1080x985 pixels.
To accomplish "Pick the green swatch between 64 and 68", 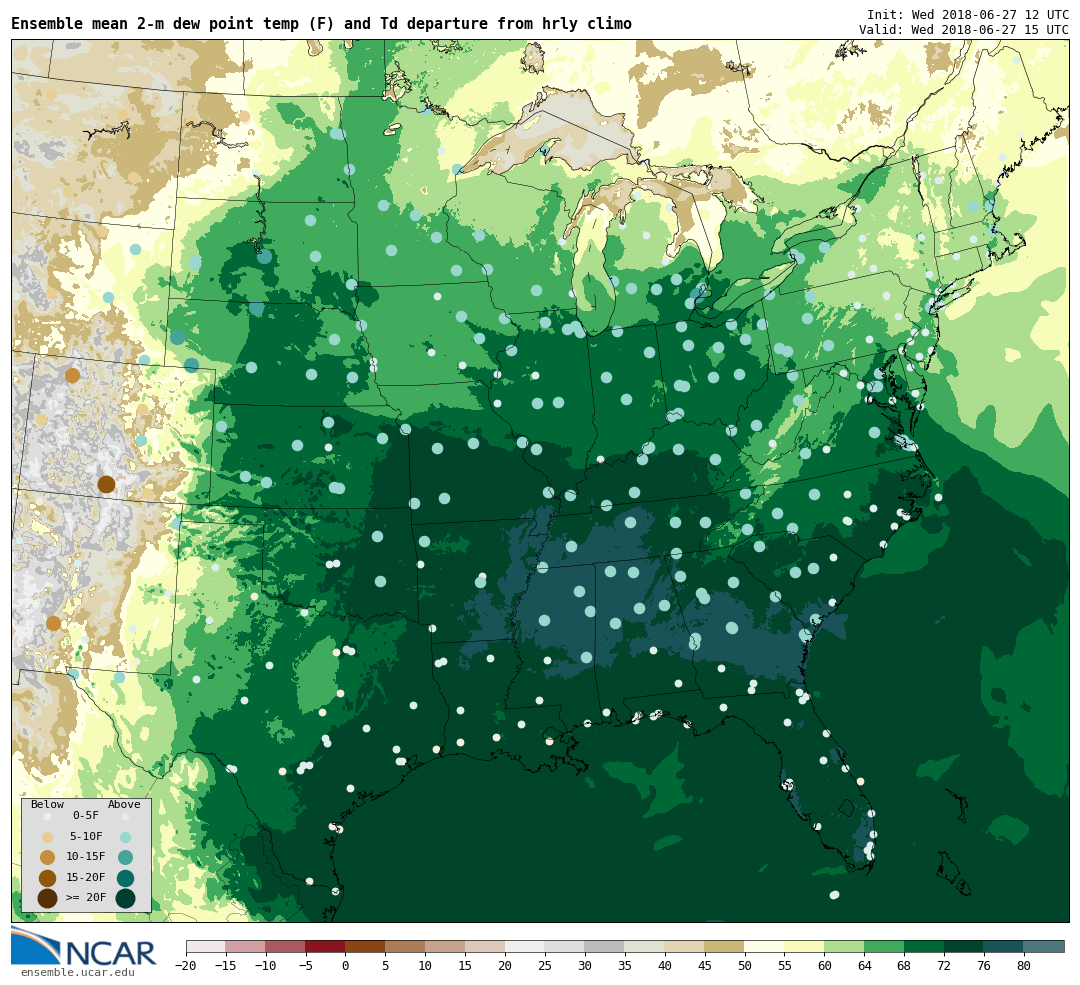I will click(x=885, y=946).
